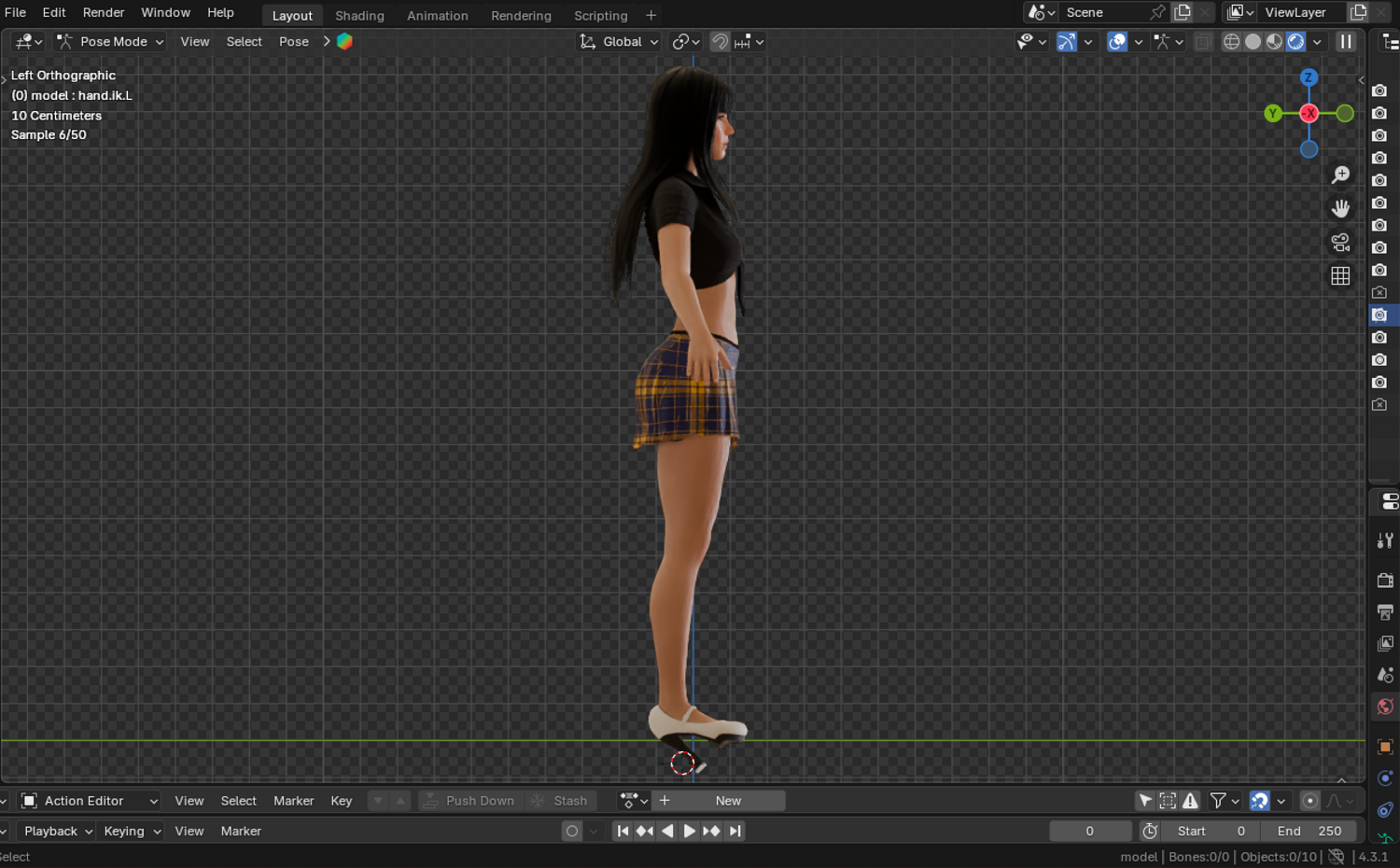Image resolution: width=1400 pixels, height=868 pixels.
Task: Switch perspective/orthographic with the grid icon
Action: point(1341,275)
